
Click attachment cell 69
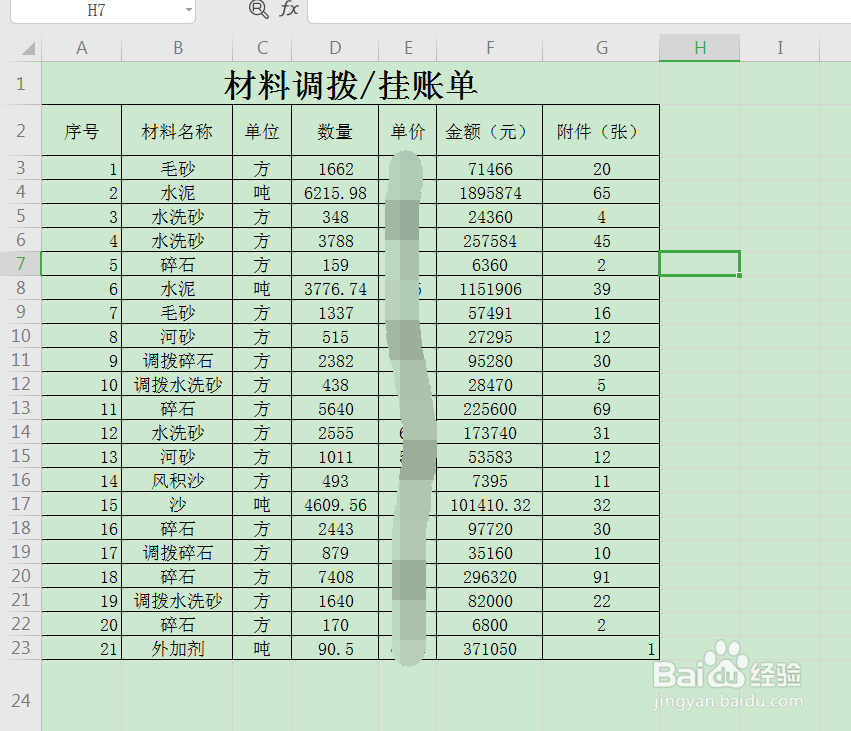coord(601,409)
